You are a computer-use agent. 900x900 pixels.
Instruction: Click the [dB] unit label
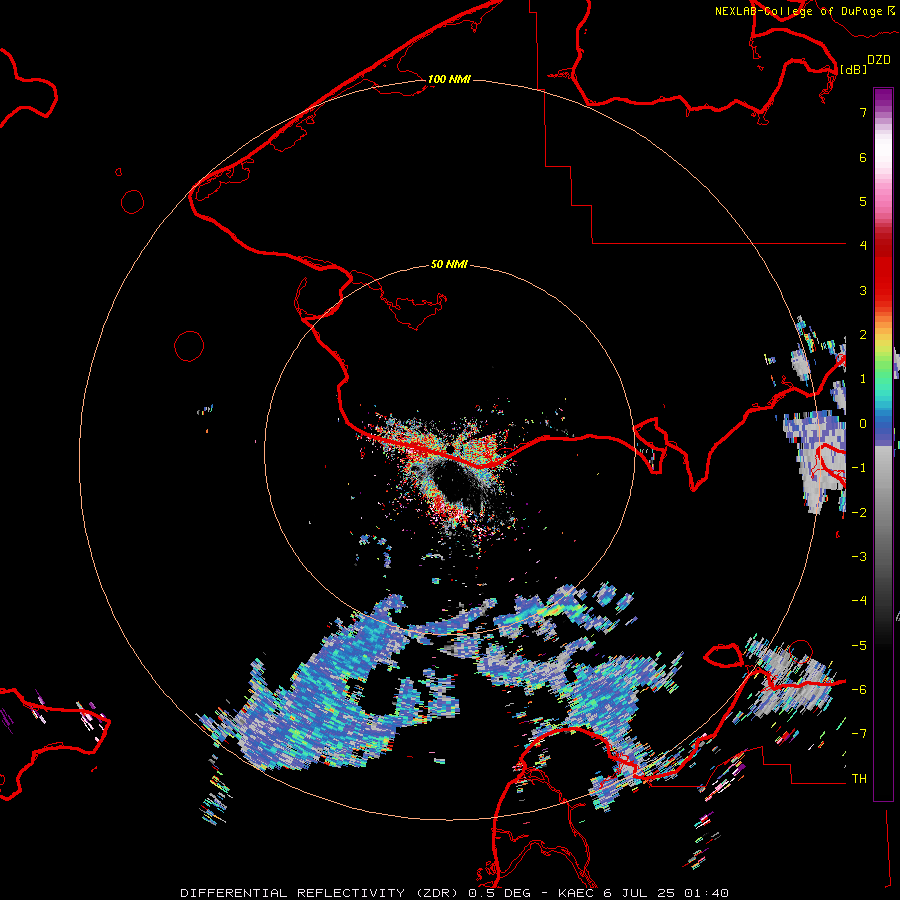point(853,69)
